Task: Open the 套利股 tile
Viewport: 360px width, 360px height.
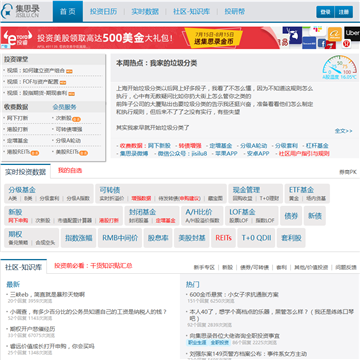Action: tap(291, 238)
